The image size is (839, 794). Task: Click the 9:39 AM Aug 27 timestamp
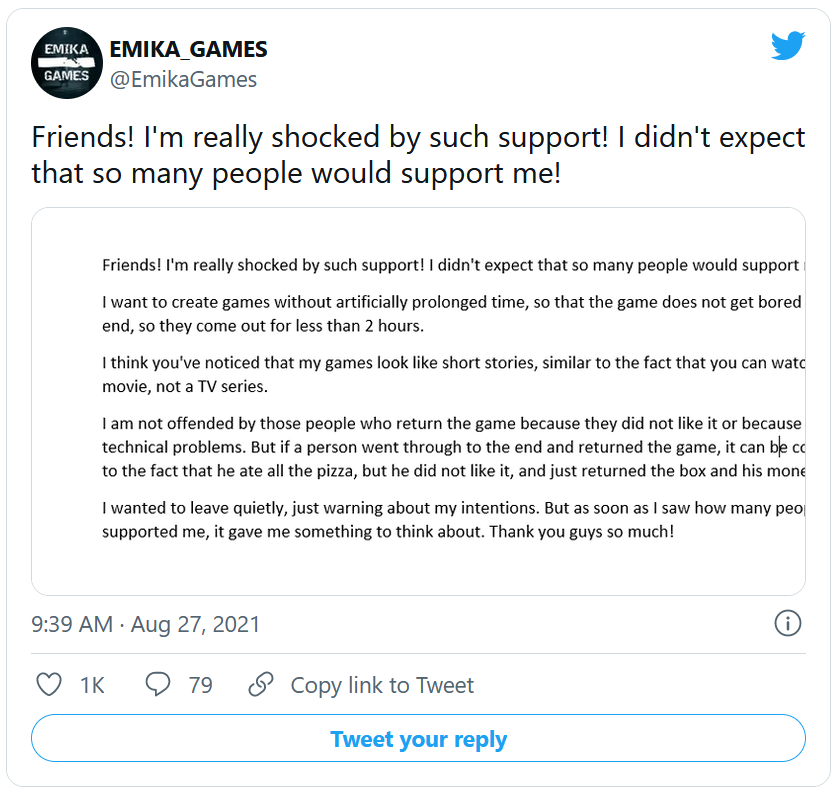tap(146, 625)
